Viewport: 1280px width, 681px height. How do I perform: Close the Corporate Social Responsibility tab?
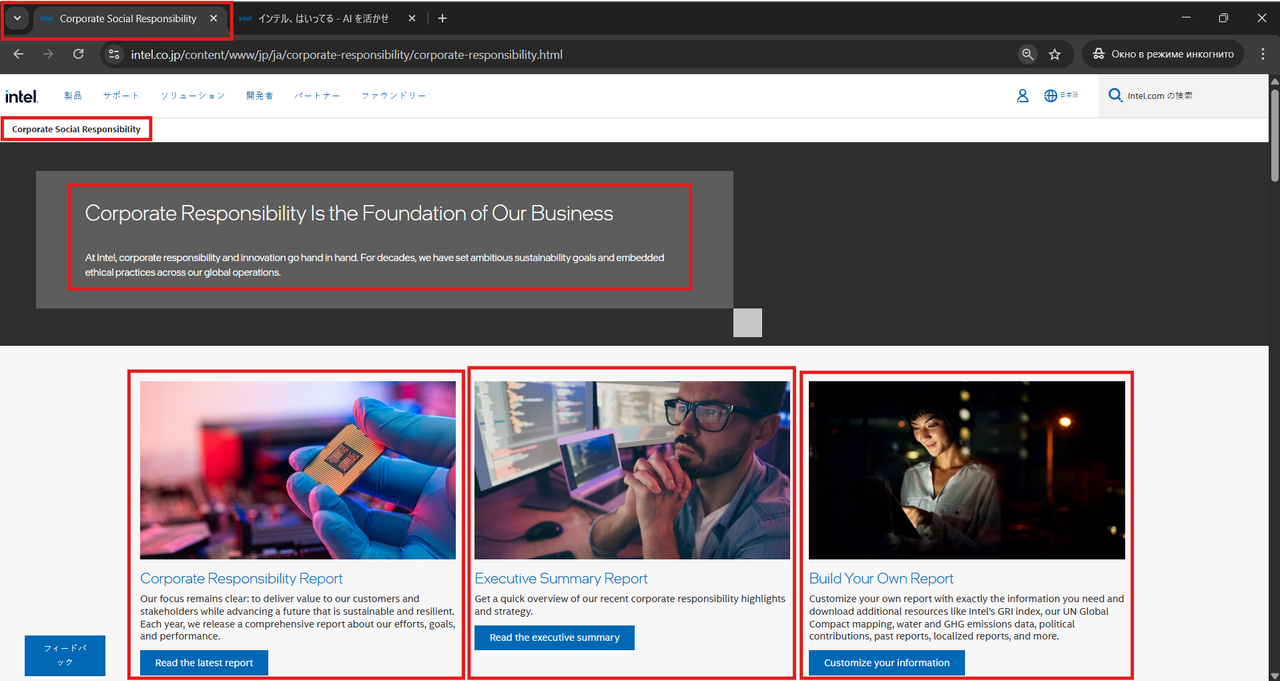click(214, 18)
